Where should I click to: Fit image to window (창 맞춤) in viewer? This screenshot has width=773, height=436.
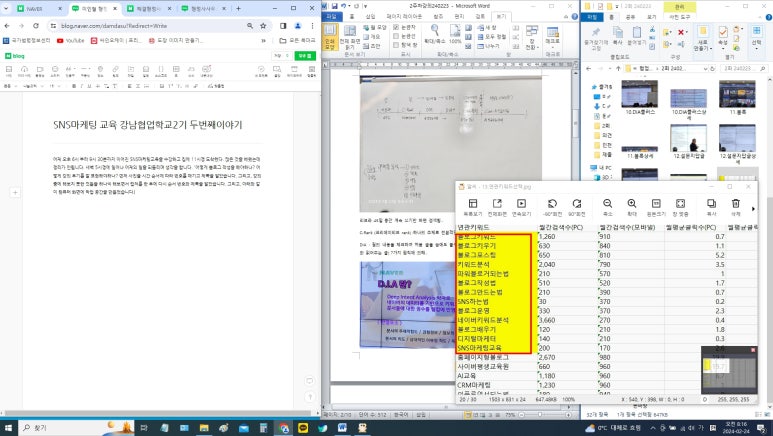[x=680, y=207]
